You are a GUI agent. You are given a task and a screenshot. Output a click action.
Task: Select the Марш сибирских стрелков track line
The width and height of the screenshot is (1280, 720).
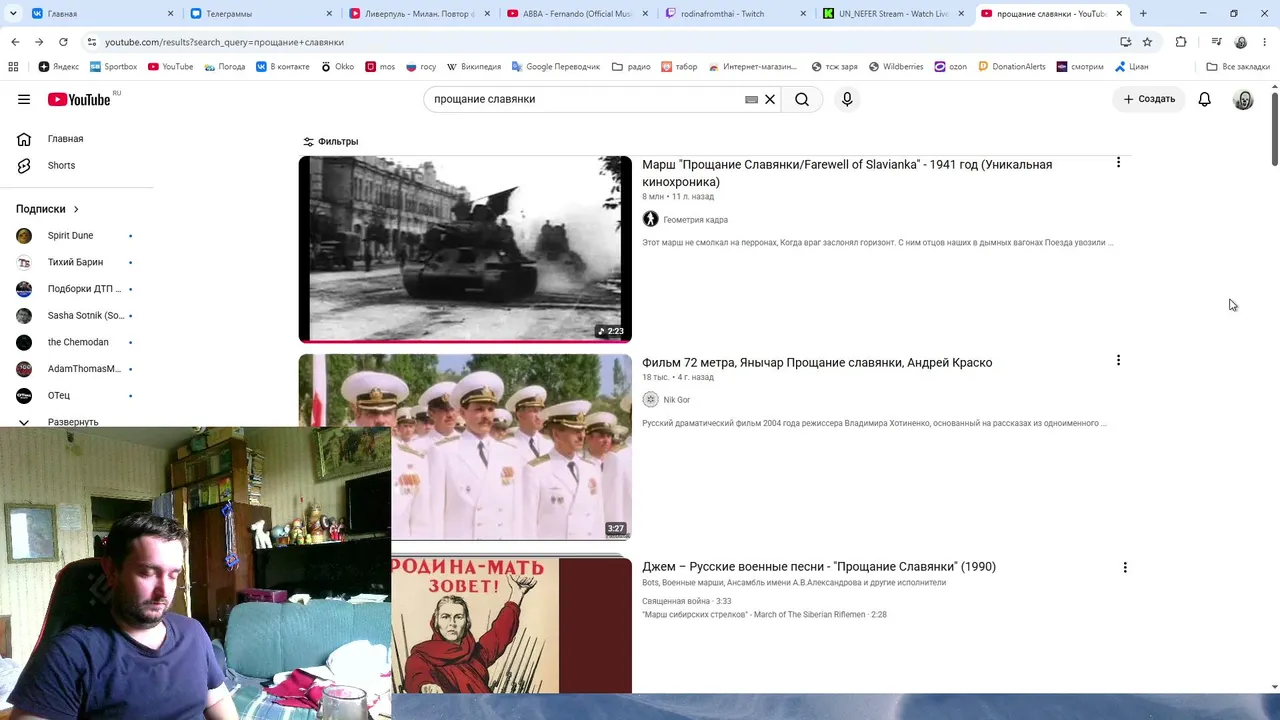(x=764, y=614)
